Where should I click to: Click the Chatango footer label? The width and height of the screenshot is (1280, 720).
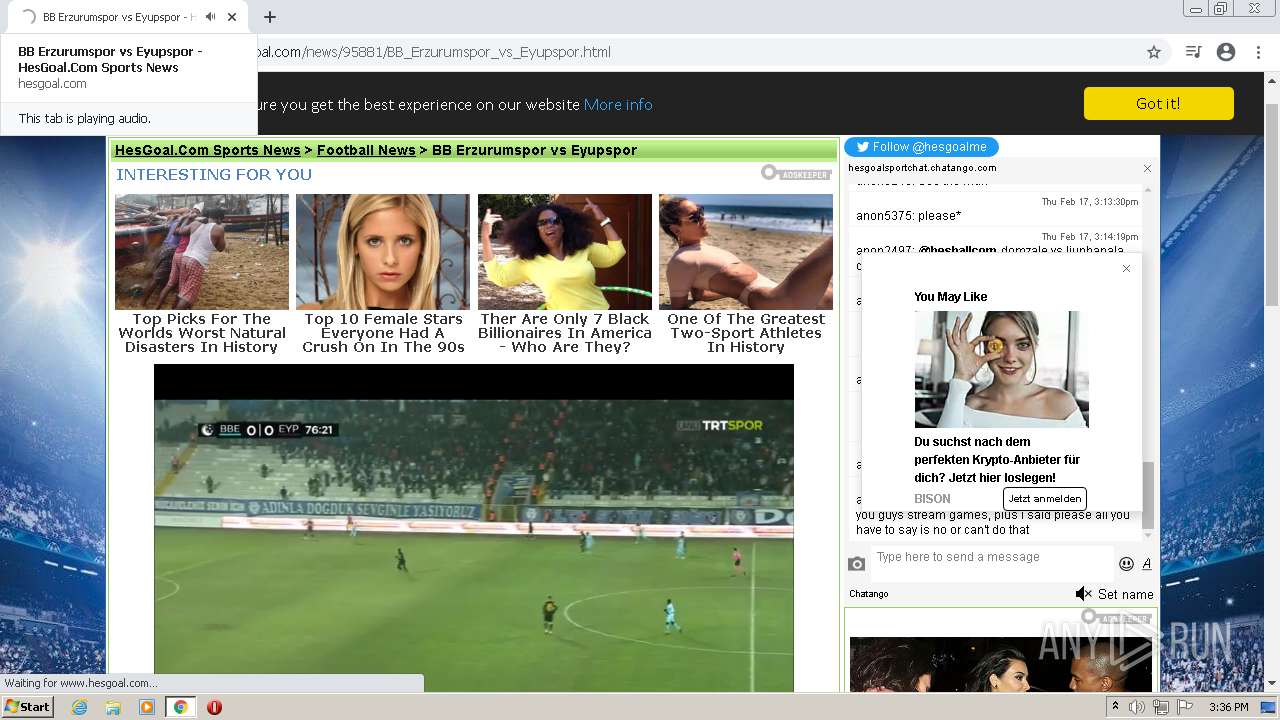click(869, 594)
